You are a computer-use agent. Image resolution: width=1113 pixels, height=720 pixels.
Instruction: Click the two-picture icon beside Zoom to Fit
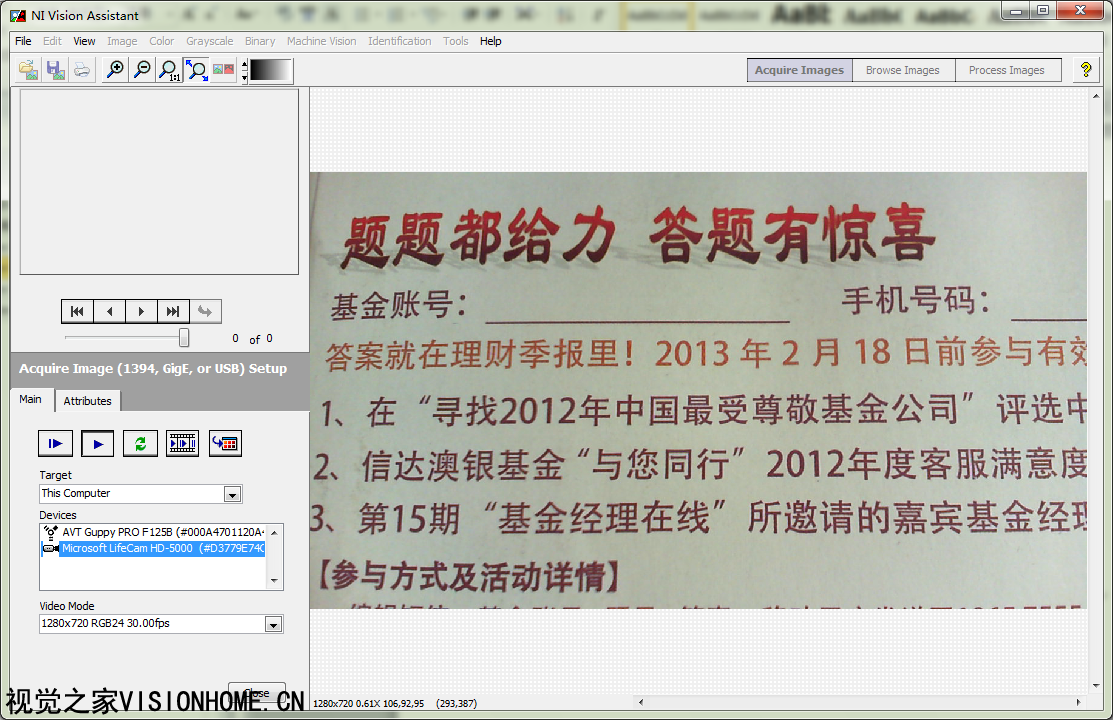[223, 70]
